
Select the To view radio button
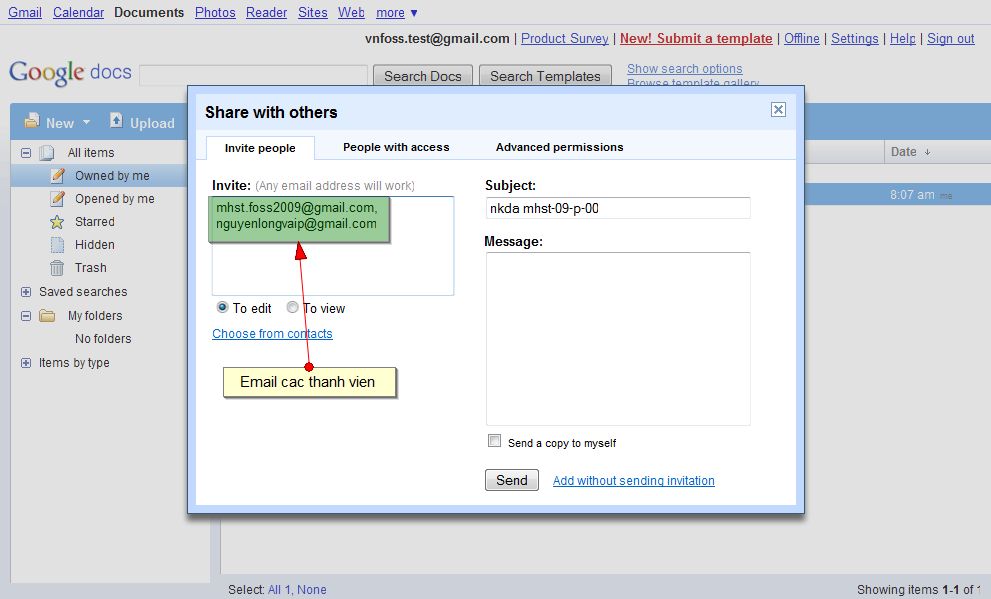tap(292, 307)
